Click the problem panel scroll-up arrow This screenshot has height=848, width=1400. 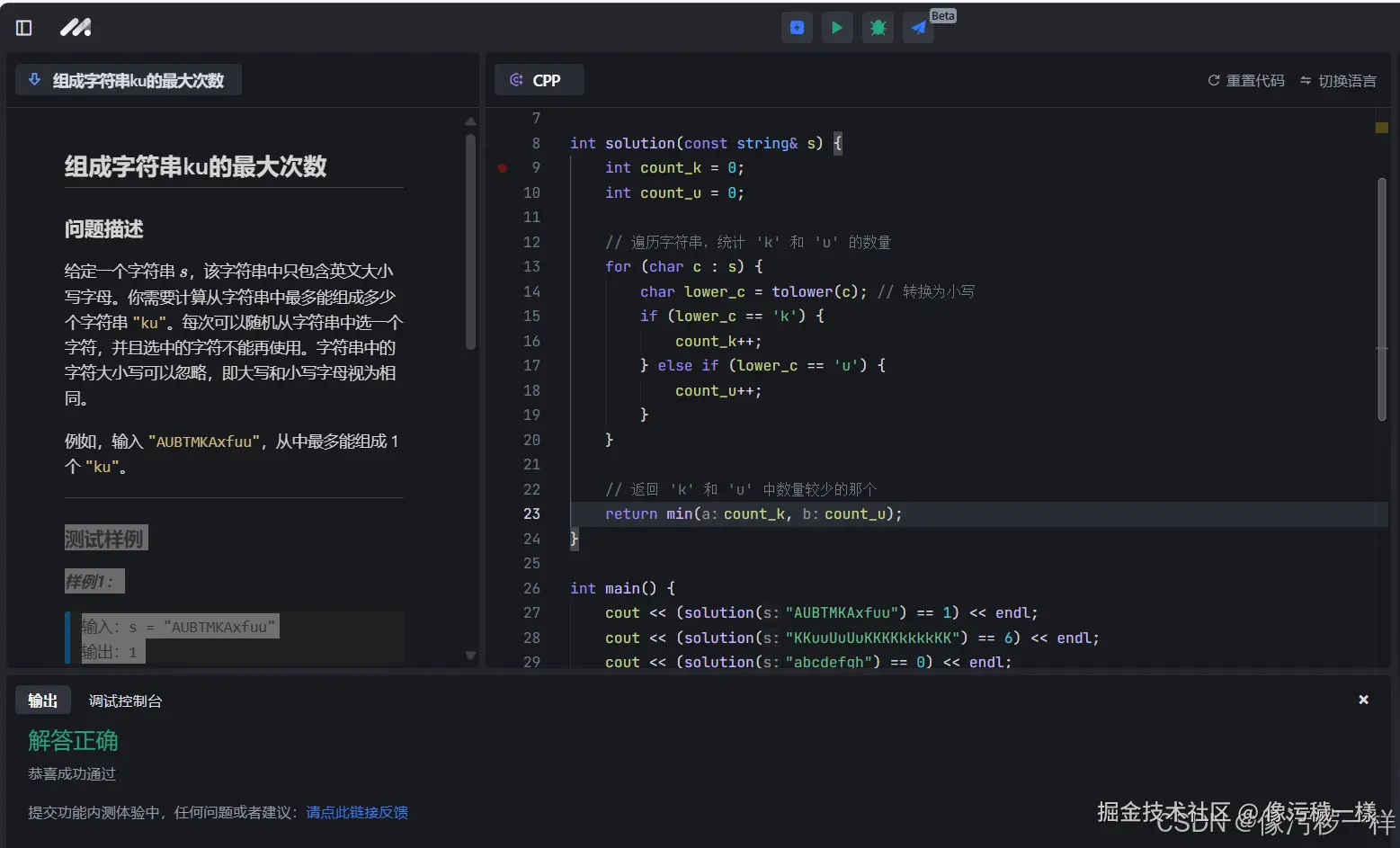click(470, 121)
